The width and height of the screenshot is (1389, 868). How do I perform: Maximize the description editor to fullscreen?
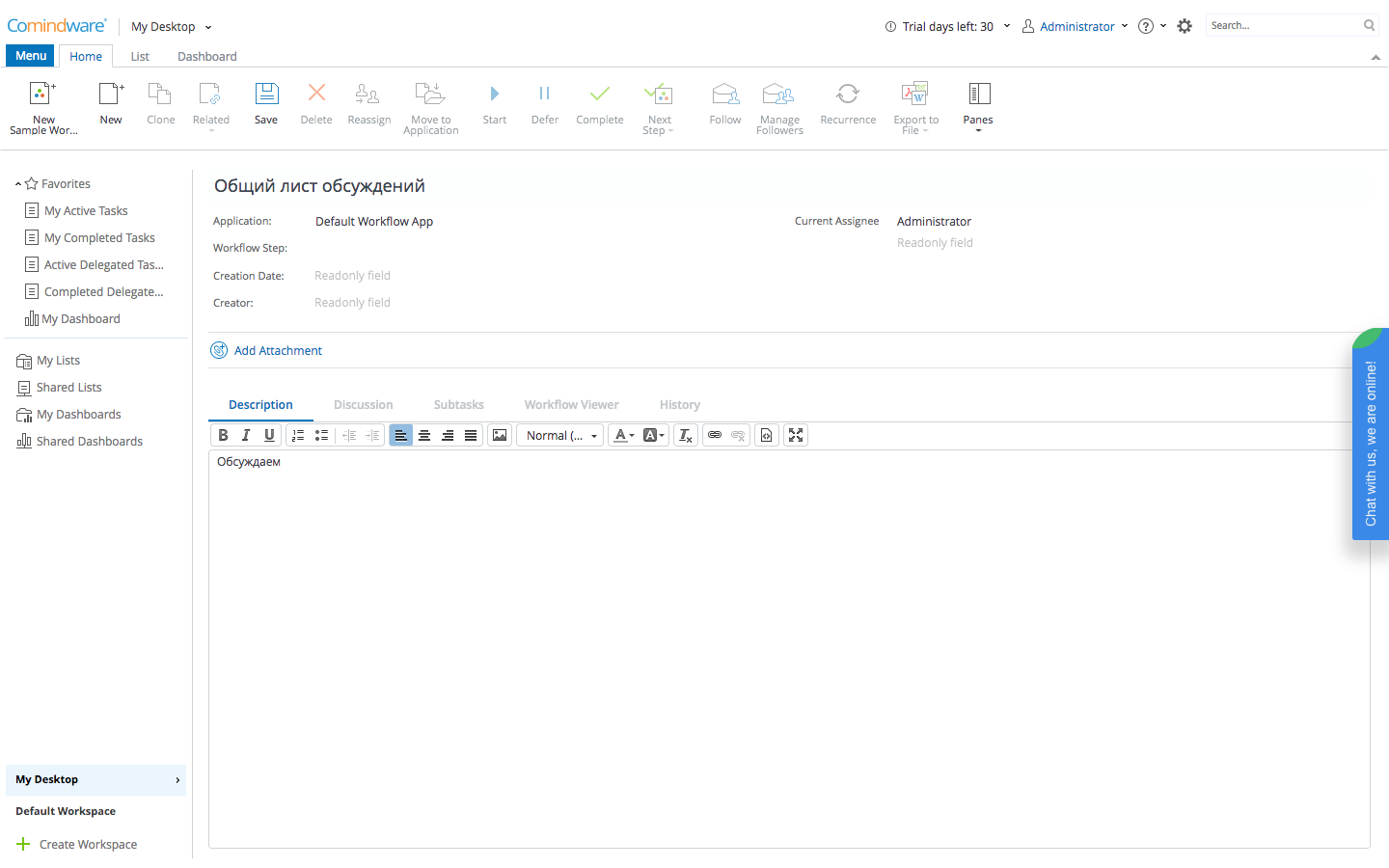pyautogui.click(x=796, y=436)
